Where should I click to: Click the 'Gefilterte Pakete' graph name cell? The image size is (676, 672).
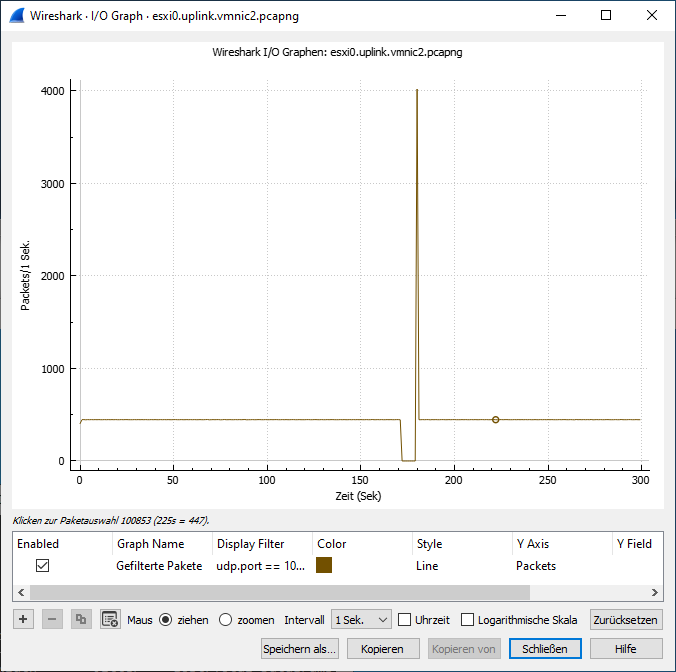pos(159,566)
